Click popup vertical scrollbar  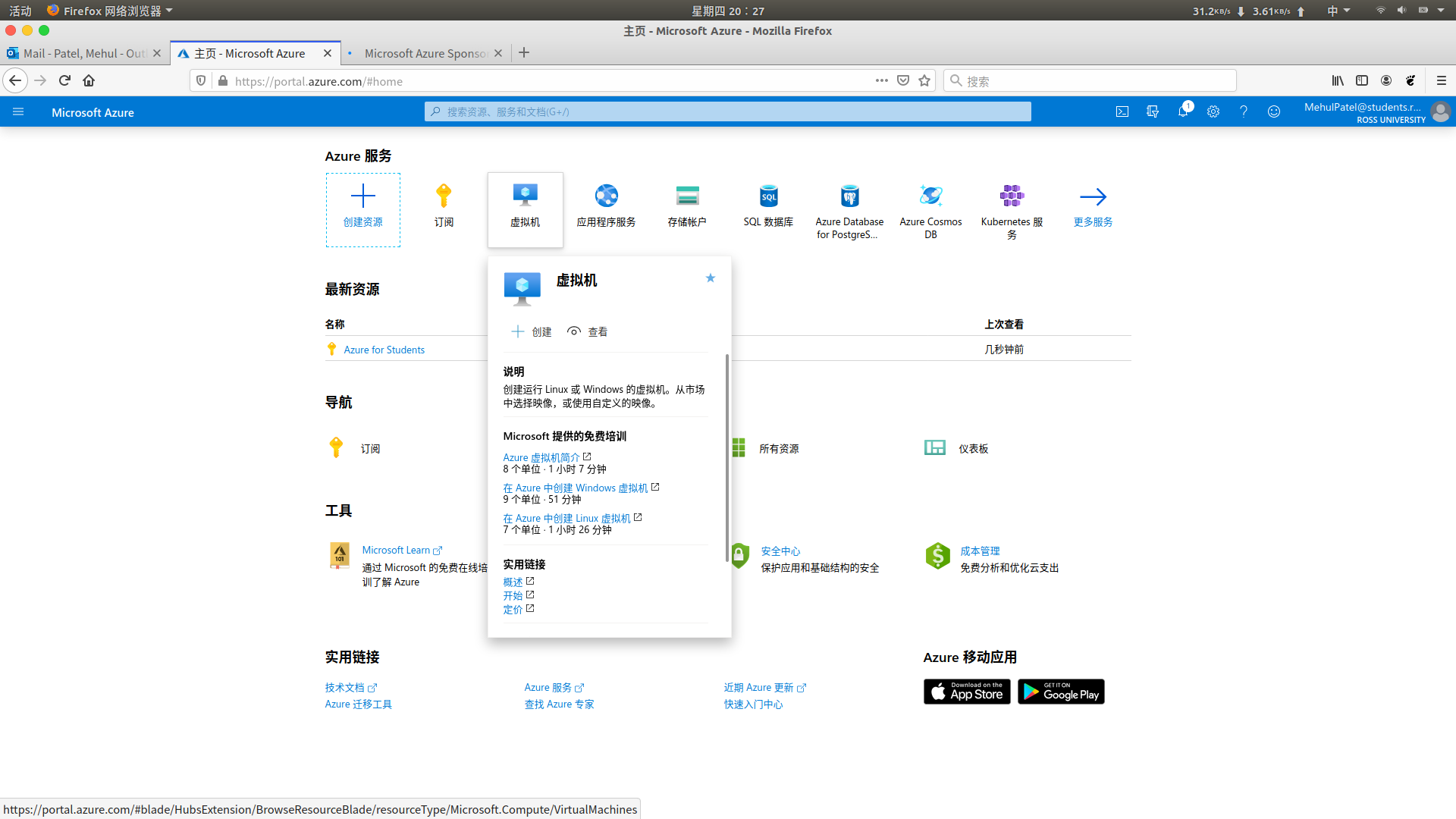(726, 458)
